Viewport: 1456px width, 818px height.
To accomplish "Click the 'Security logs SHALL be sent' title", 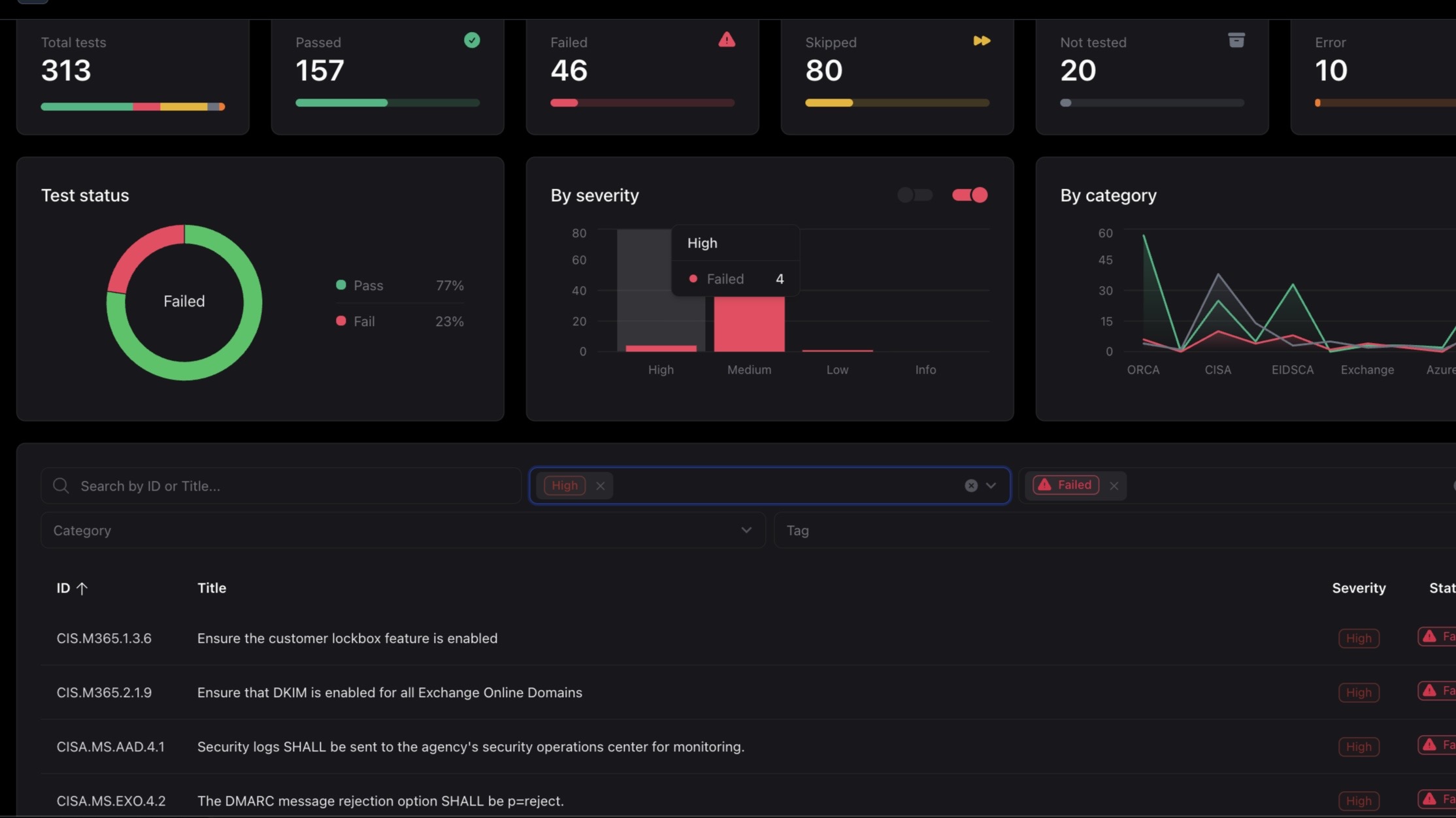I will click(x=471, y=747).
